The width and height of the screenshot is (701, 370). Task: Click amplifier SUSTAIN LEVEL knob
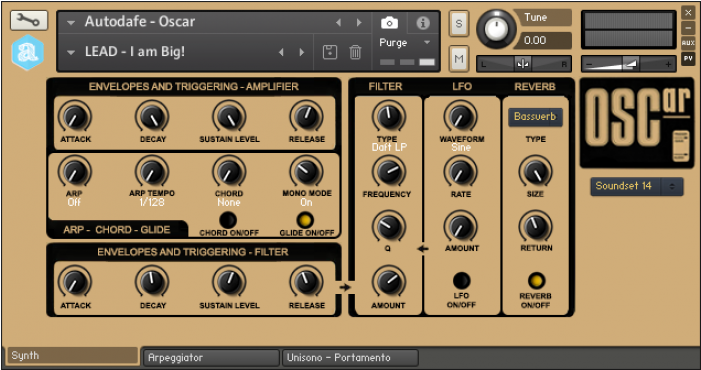pos(229,116)
